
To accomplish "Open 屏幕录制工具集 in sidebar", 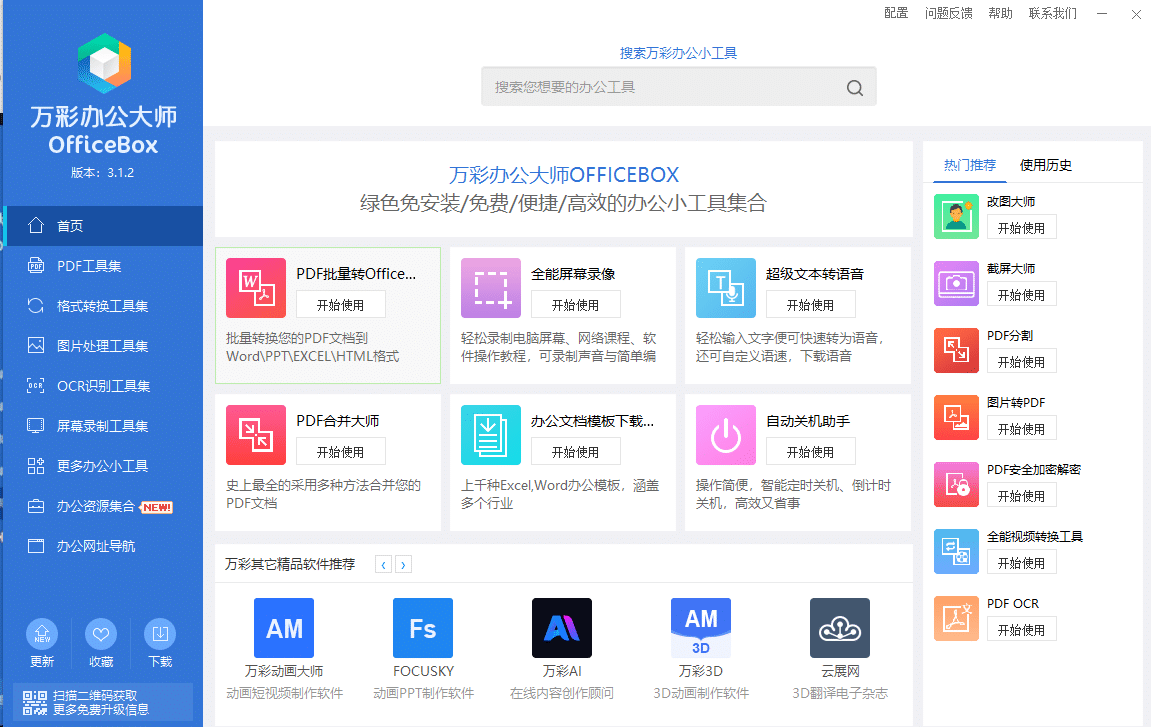I will pyautogui.click(x=103, y=426).
